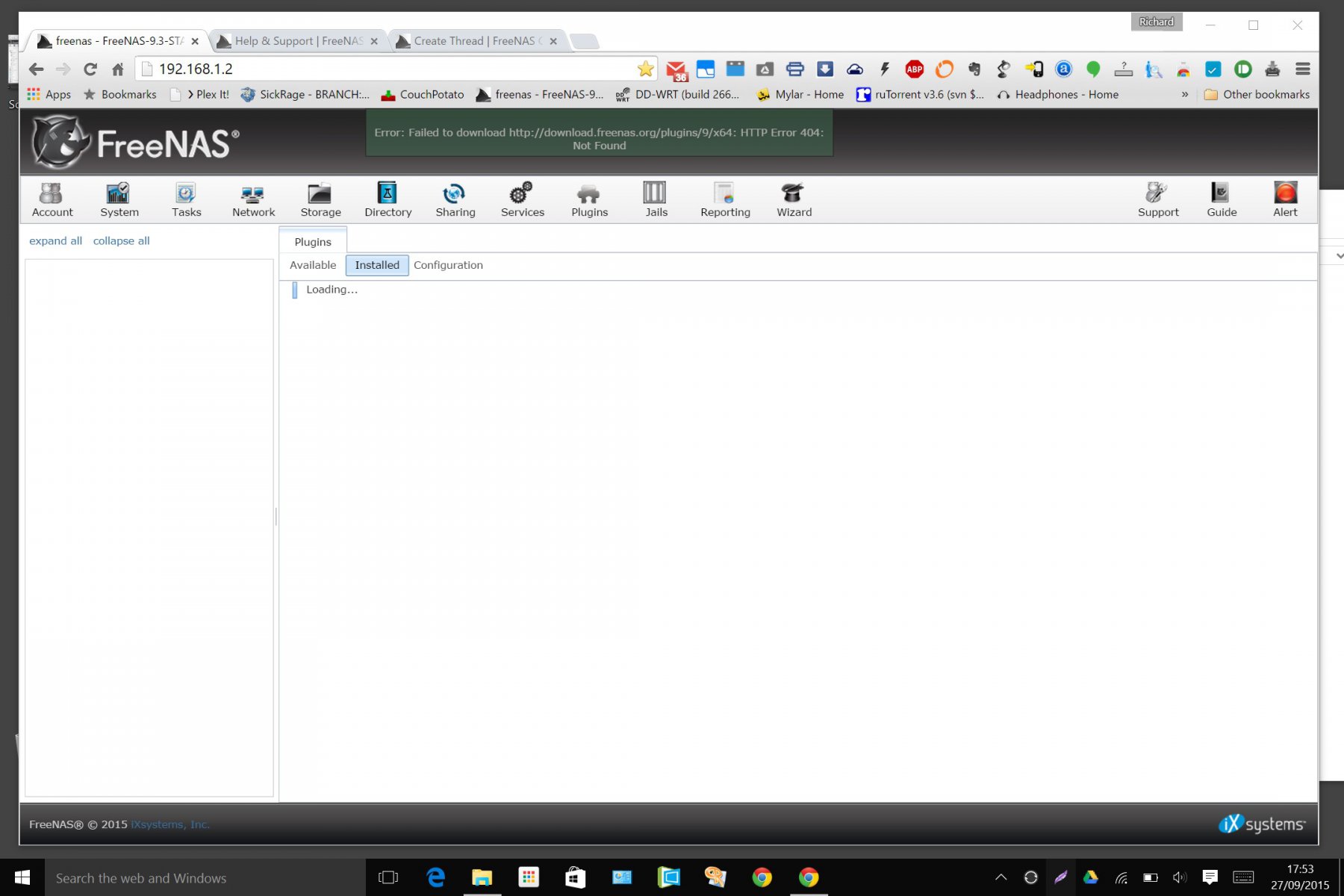This screenshot has width=1344, height=896.
Task: Open Chrome home page button
Action: 117,69
